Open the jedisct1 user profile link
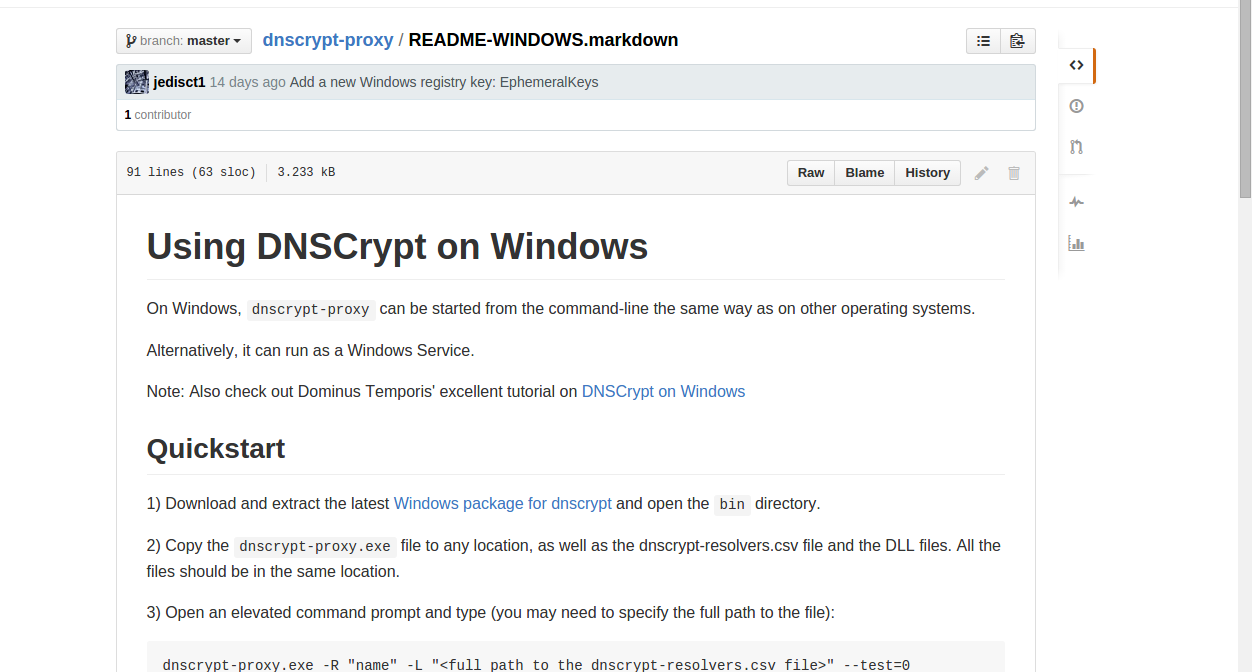This screenshot has height=672, width=1252. [180, 82]
